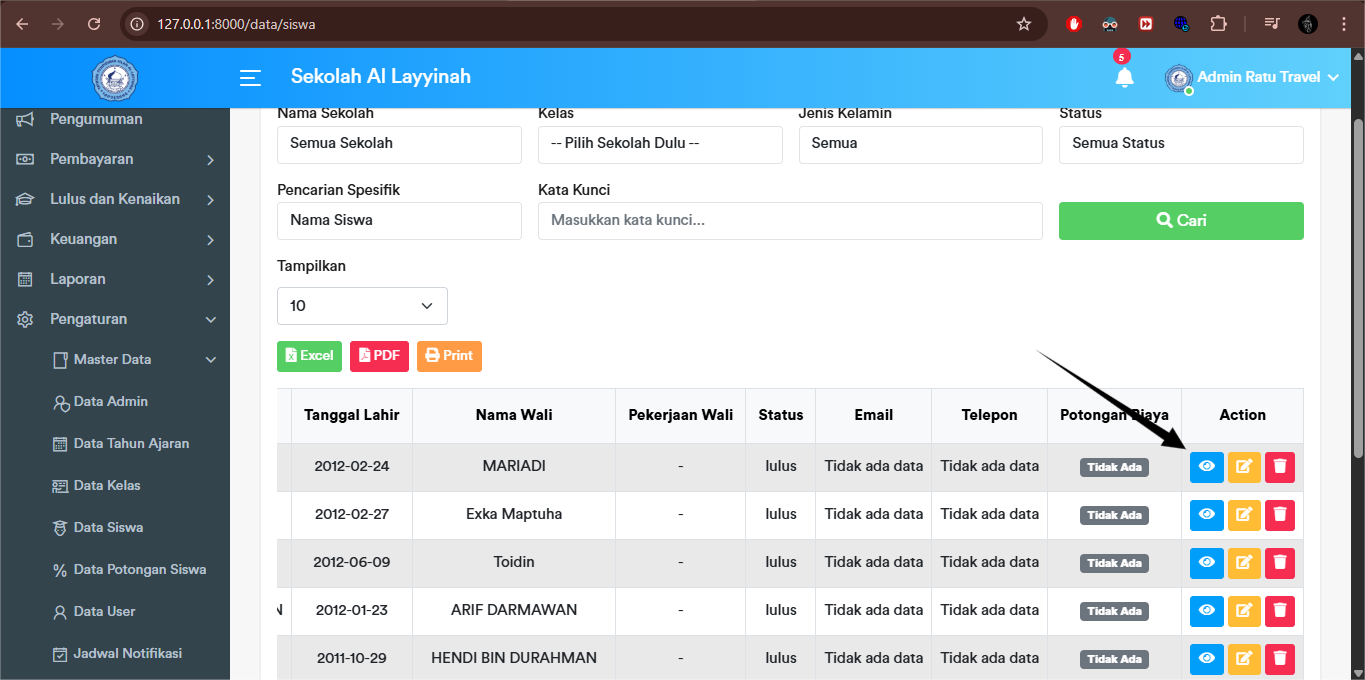Open the Semua Status dropdown
The image size is (1365, 680).
[1180, 144]
